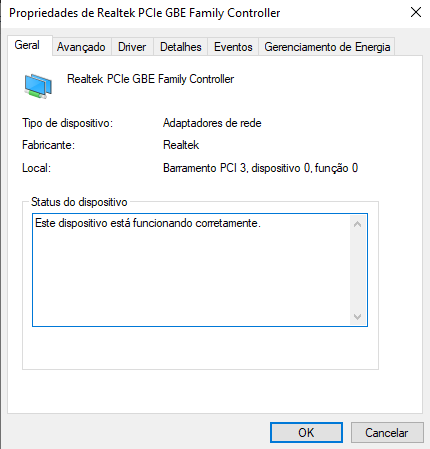Go to the Detalhes tab
This screenshot has width=430, height=449.
click(x=181, y=47)
